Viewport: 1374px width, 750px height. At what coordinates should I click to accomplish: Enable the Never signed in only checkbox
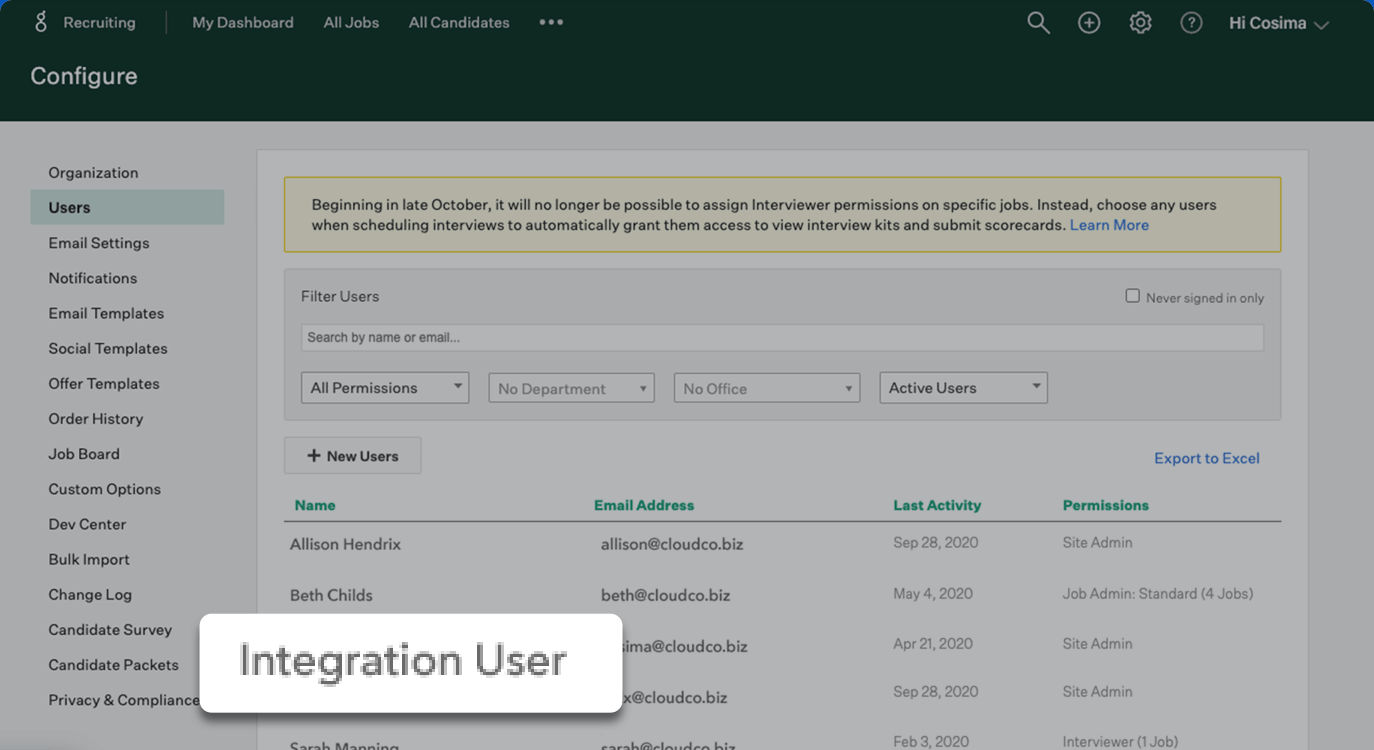(1132, 296)
